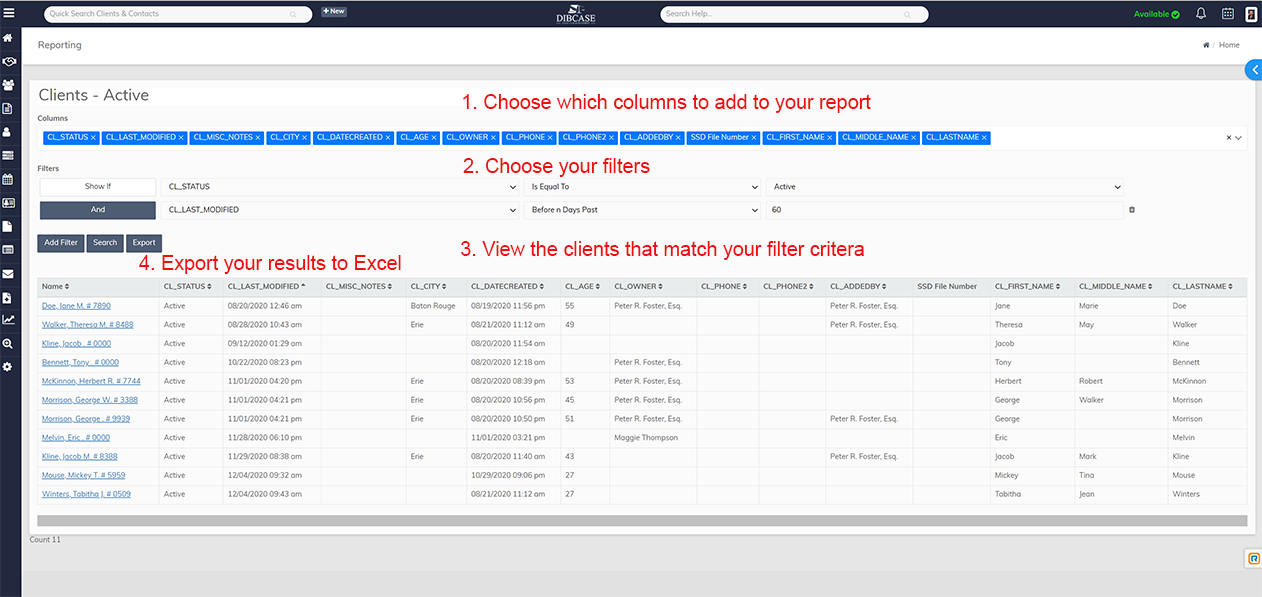Screen dimensions: 1262x597
Task: Click the user profile avatar in the top bar
Action: pos(1251,14)
